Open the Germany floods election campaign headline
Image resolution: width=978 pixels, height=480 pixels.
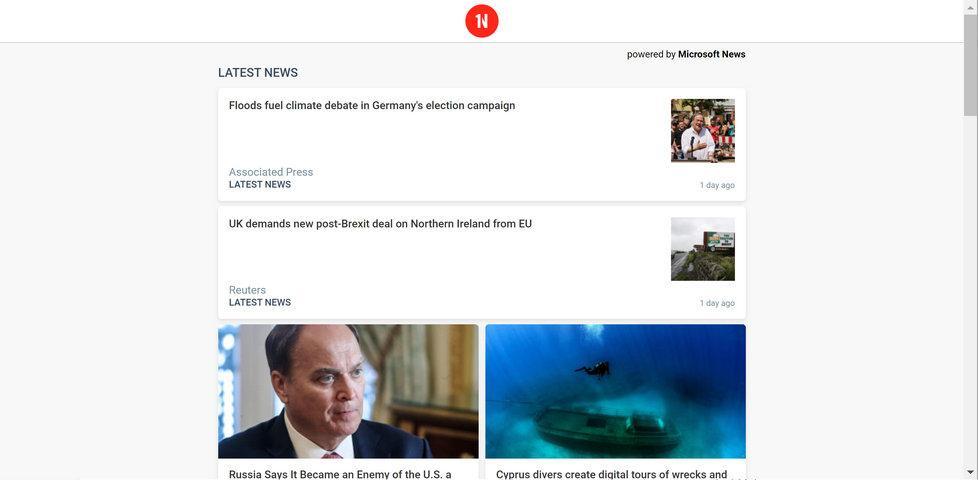pos(372,105)
